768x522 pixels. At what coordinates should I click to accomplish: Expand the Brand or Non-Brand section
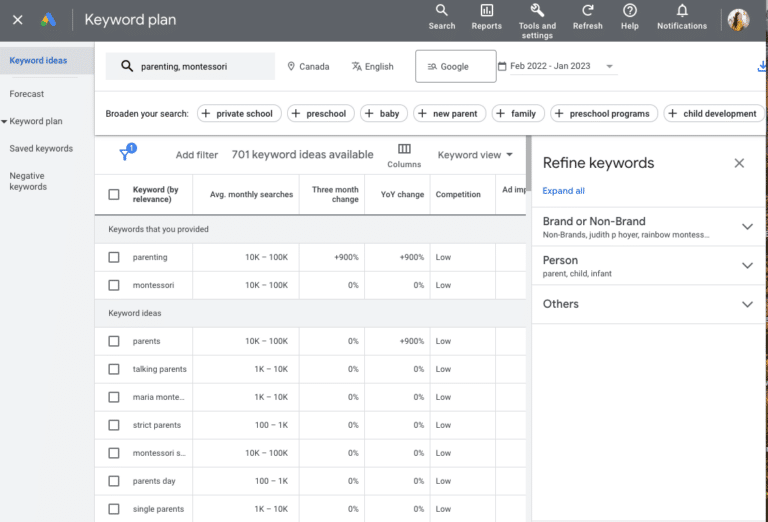pos(746,227)
